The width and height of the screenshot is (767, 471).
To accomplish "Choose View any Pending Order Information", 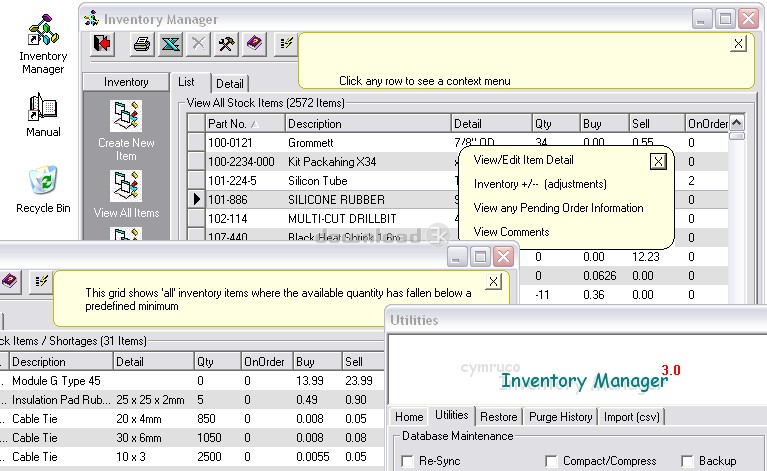I will tap(558, 208).
